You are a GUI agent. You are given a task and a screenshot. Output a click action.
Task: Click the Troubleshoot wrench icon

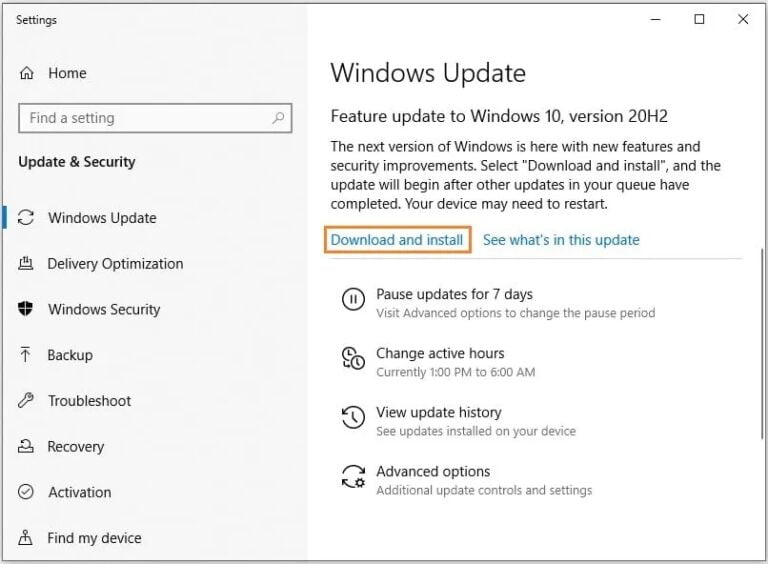point(27,401)
